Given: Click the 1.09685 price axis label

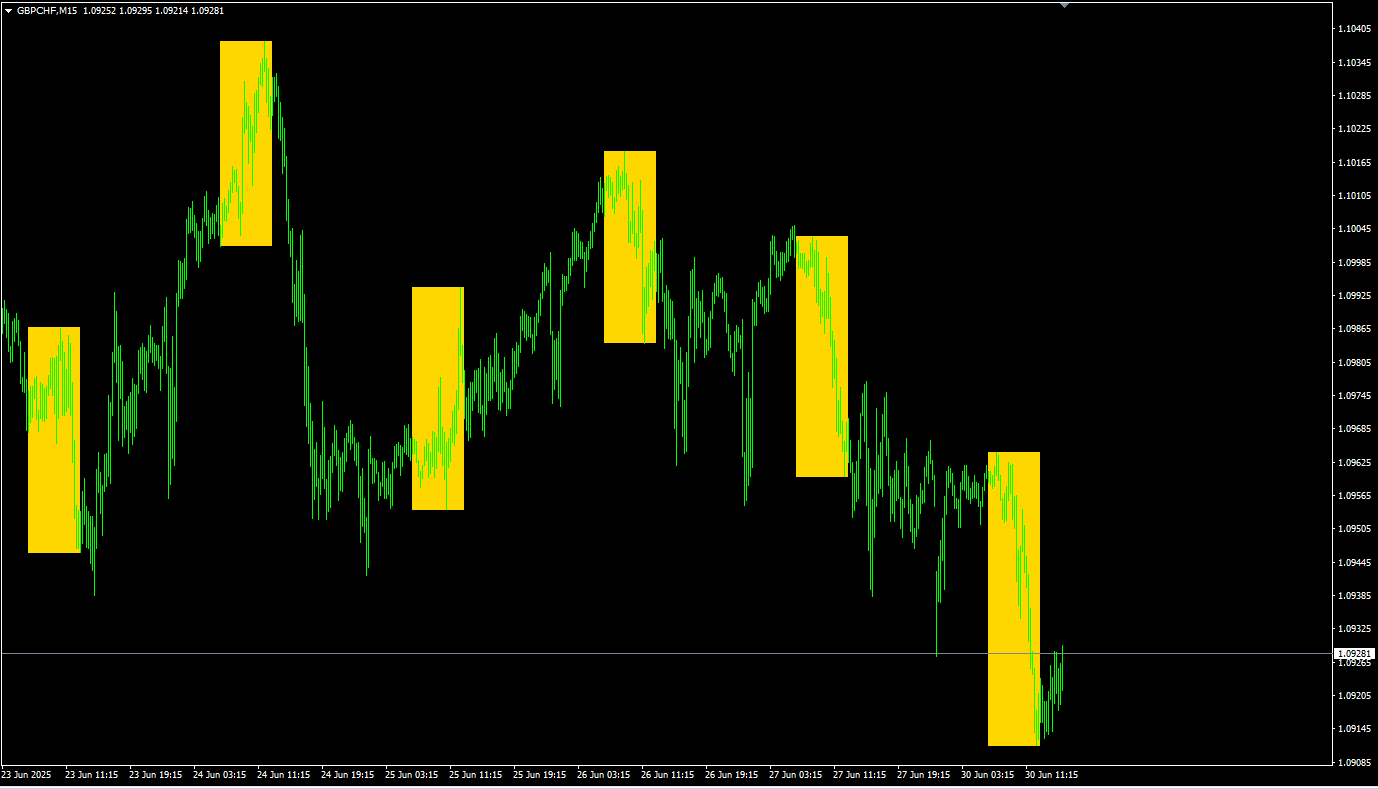Looking at the screenshot, I should tap(1355, 429).
